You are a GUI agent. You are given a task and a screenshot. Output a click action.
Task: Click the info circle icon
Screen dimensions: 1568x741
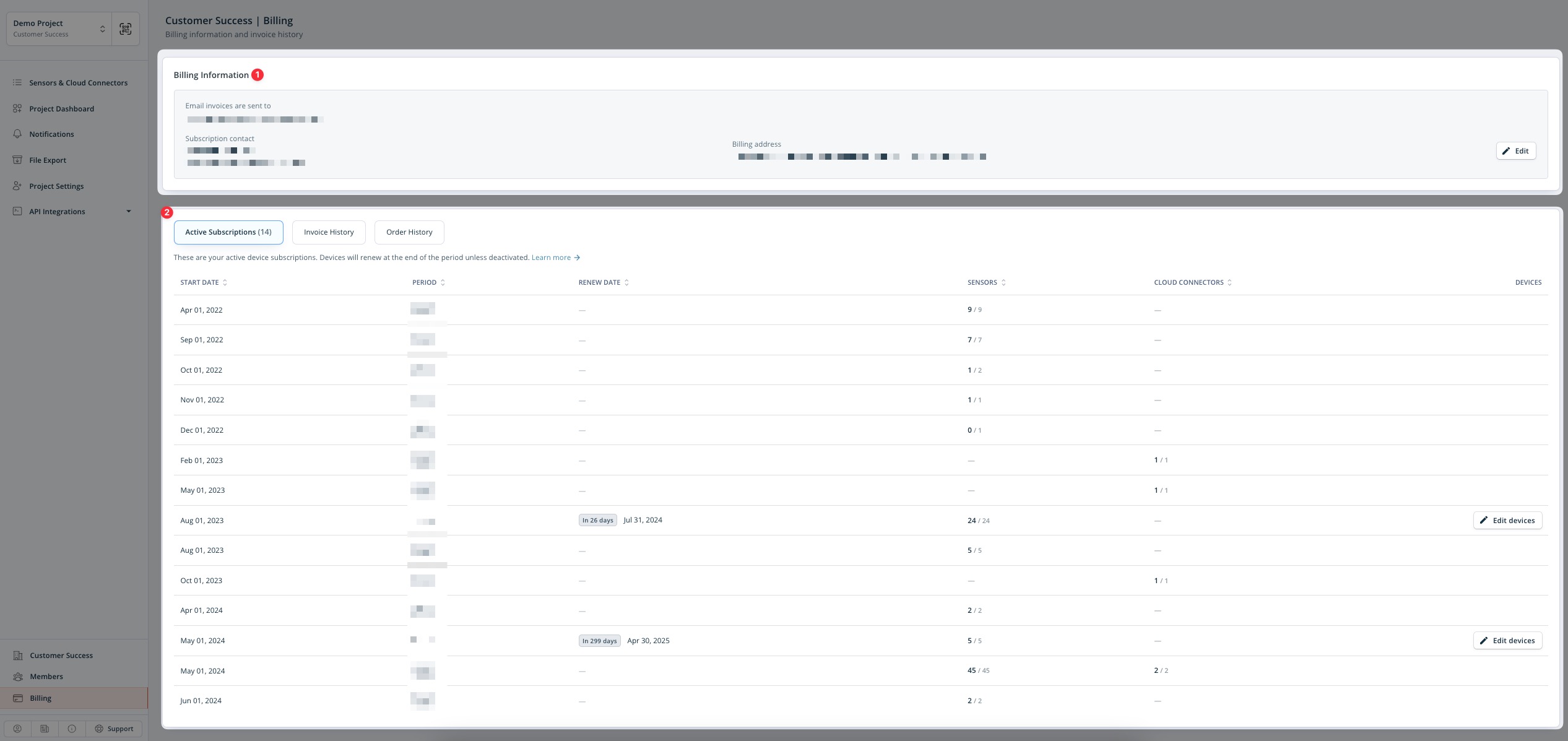(72, 729)
